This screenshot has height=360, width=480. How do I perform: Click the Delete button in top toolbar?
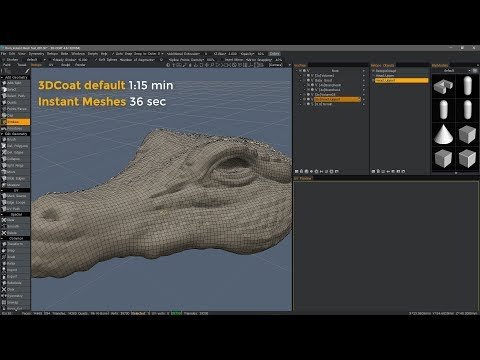[x=275, y=54]
